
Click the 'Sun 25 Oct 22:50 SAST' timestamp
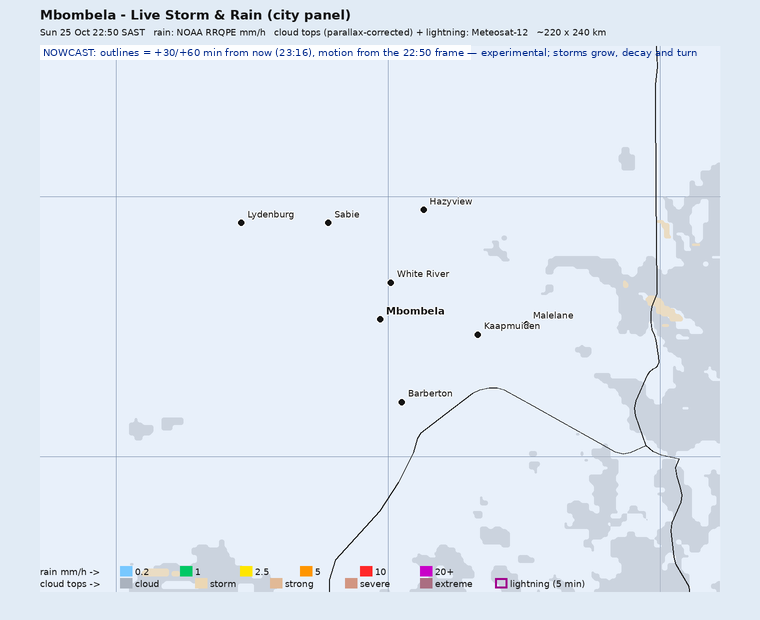(93, 32)
